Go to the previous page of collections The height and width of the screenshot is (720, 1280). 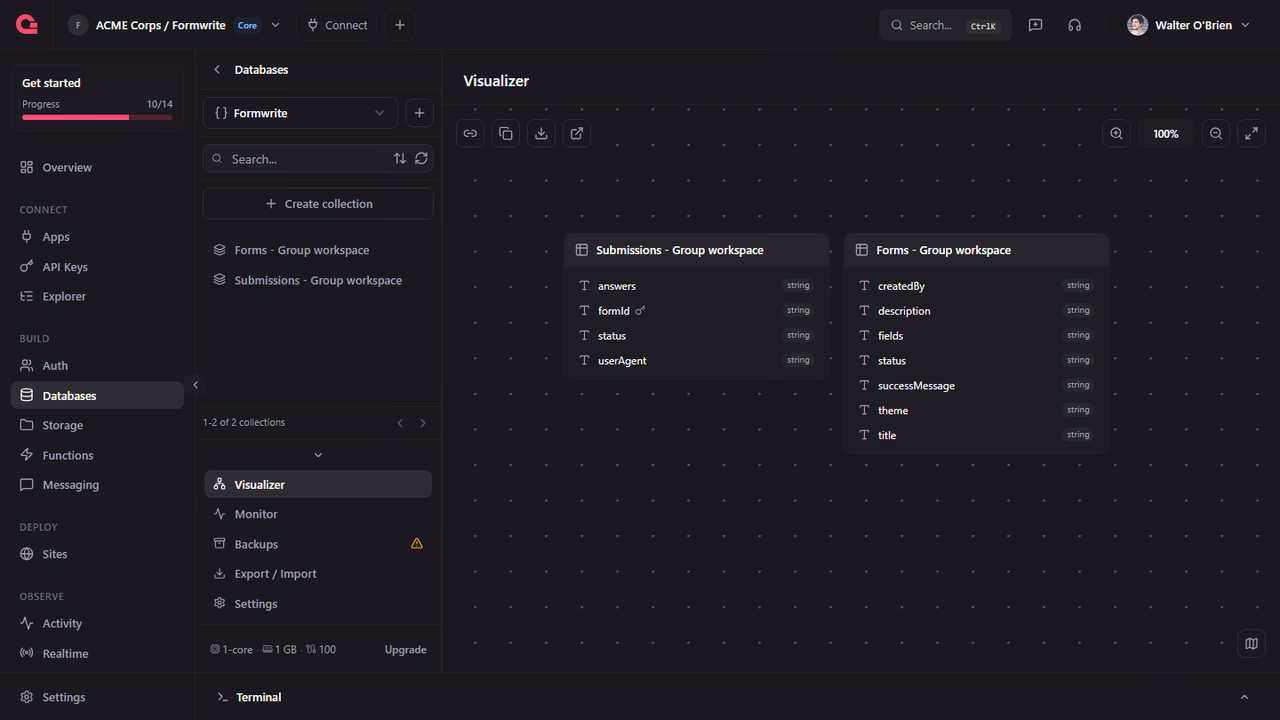pyautogui.click(x=400, y=423)
